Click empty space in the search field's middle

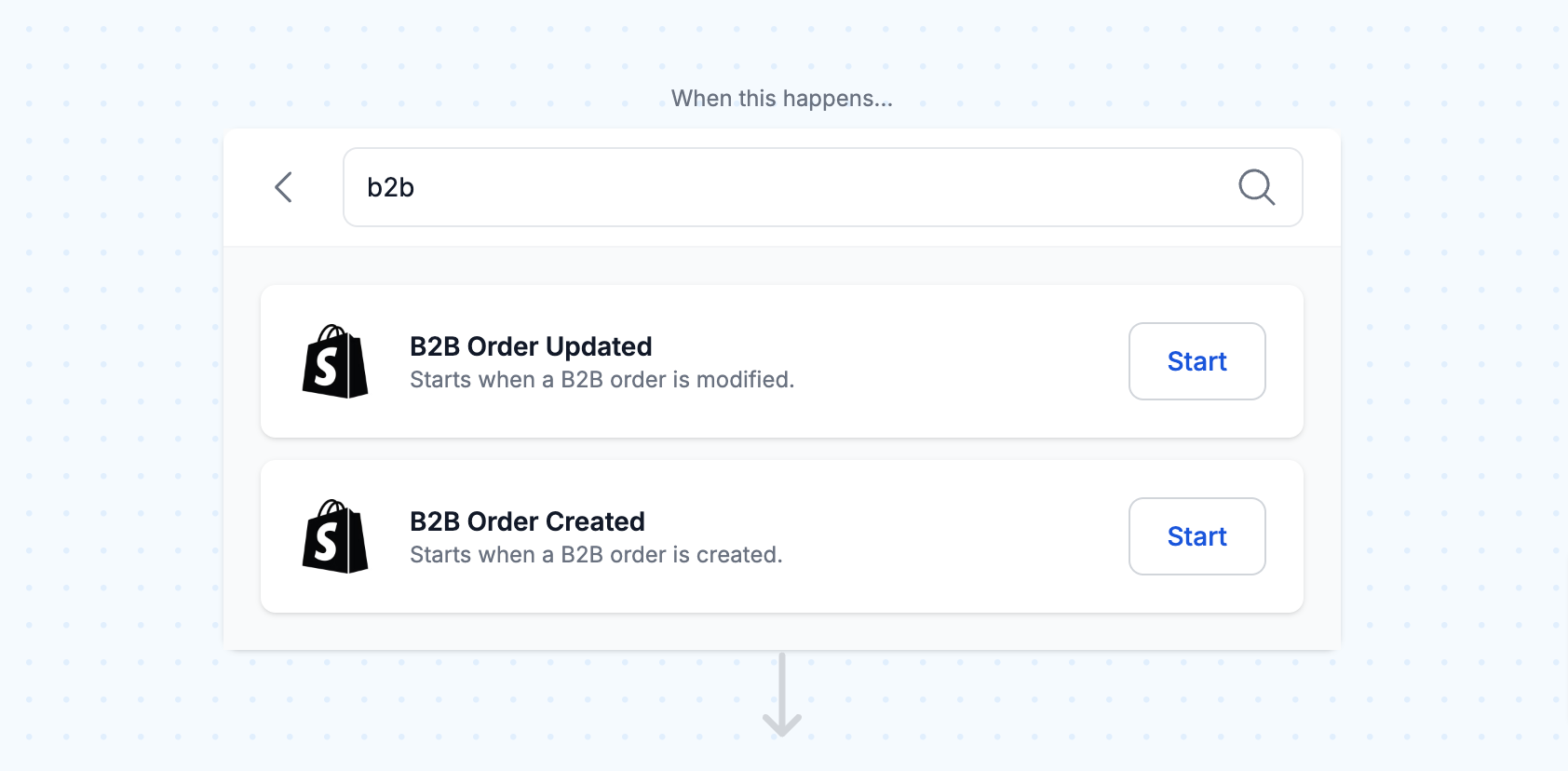click(x=819, y=187)
